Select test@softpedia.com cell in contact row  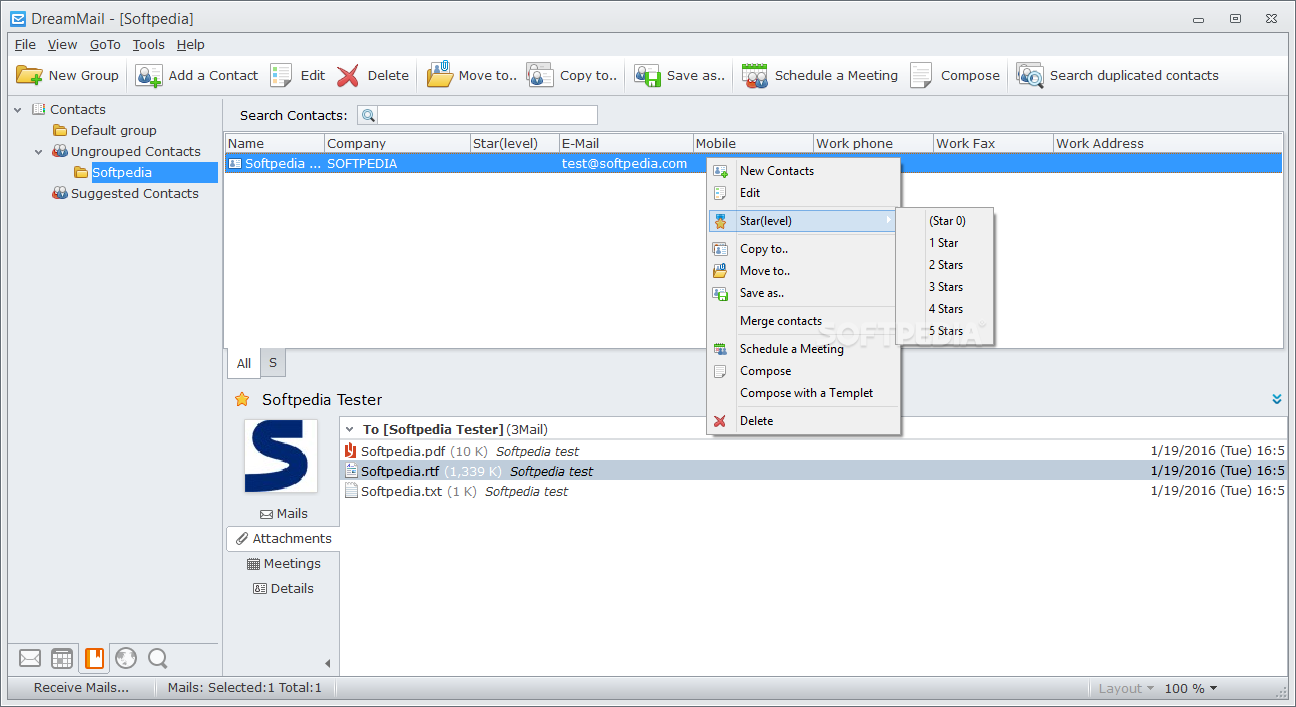(x=625, y=163)
